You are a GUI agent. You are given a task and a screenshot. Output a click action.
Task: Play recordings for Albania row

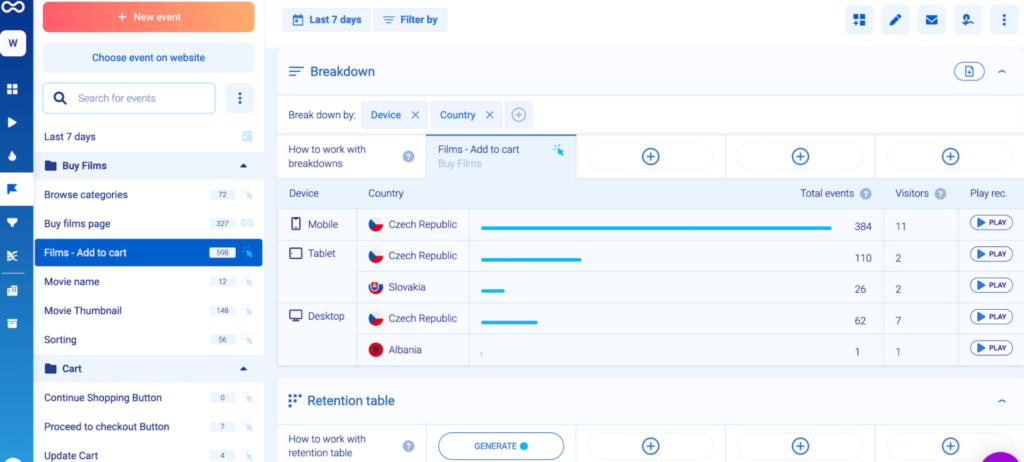tap(991, 348)
